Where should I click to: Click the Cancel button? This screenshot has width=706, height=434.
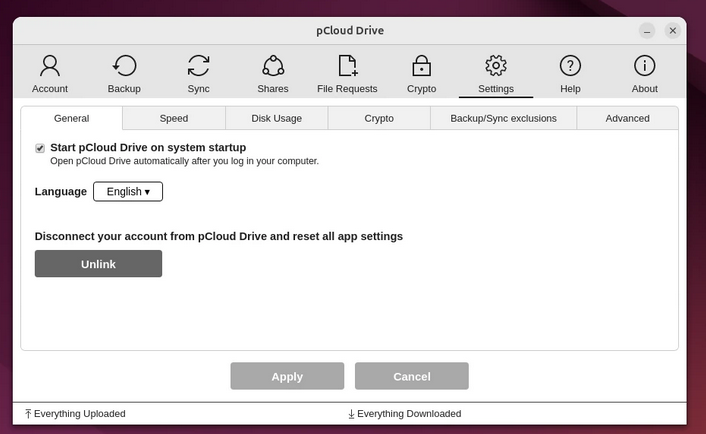(x=412, y=376)
